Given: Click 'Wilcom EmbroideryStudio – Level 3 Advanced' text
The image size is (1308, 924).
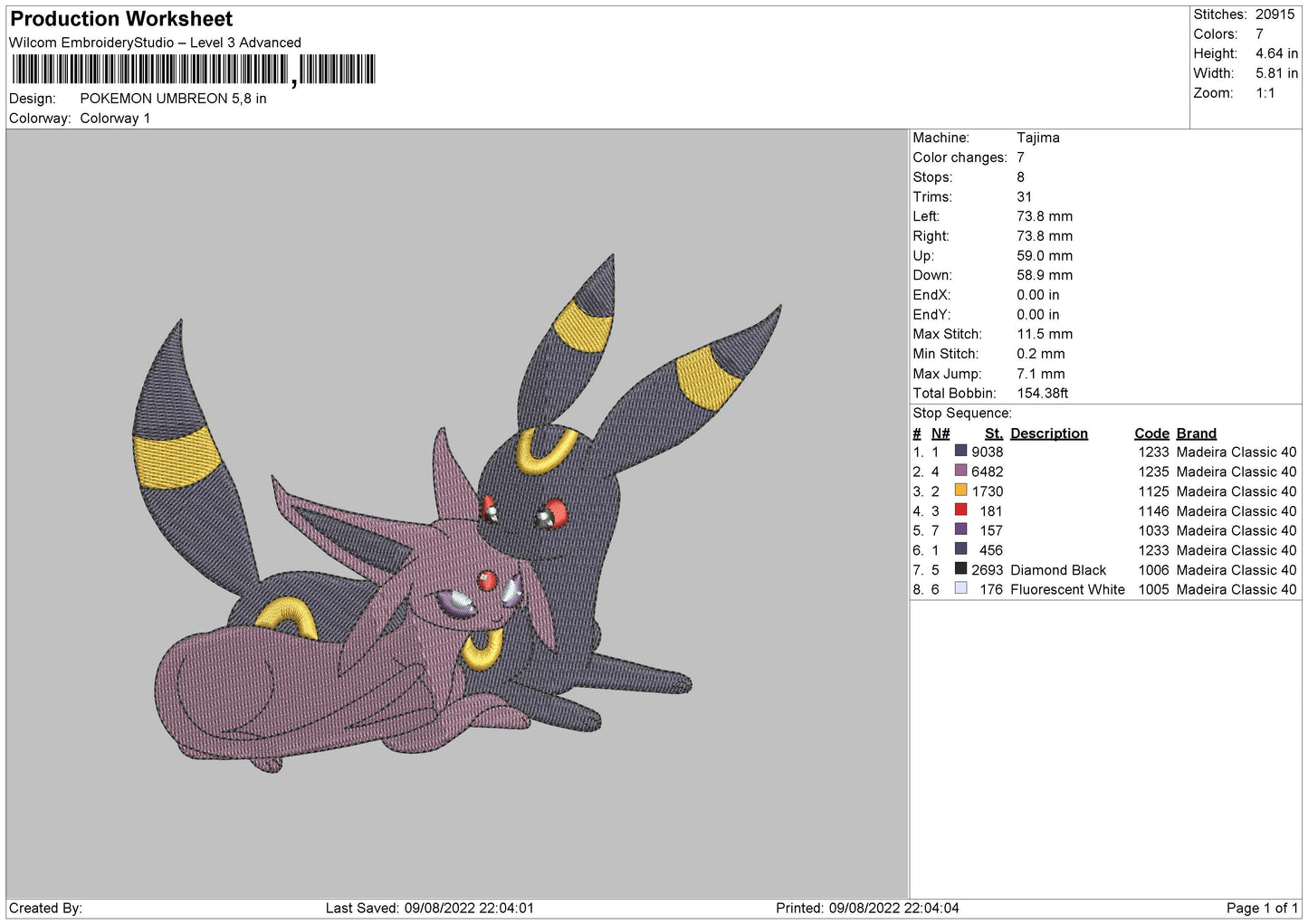Looking at the screenshot, I should pyautogui.click(x=155, y=43).
